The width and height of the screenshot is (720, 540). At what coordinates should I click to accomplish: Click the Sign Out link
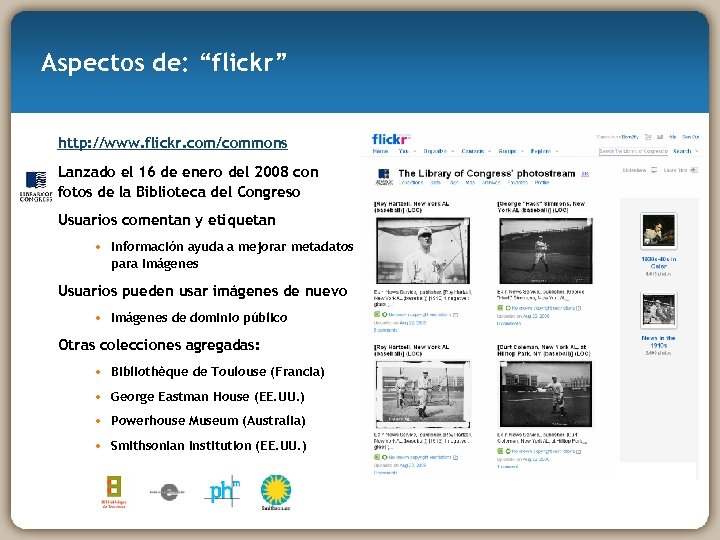(x=690, y=137)
